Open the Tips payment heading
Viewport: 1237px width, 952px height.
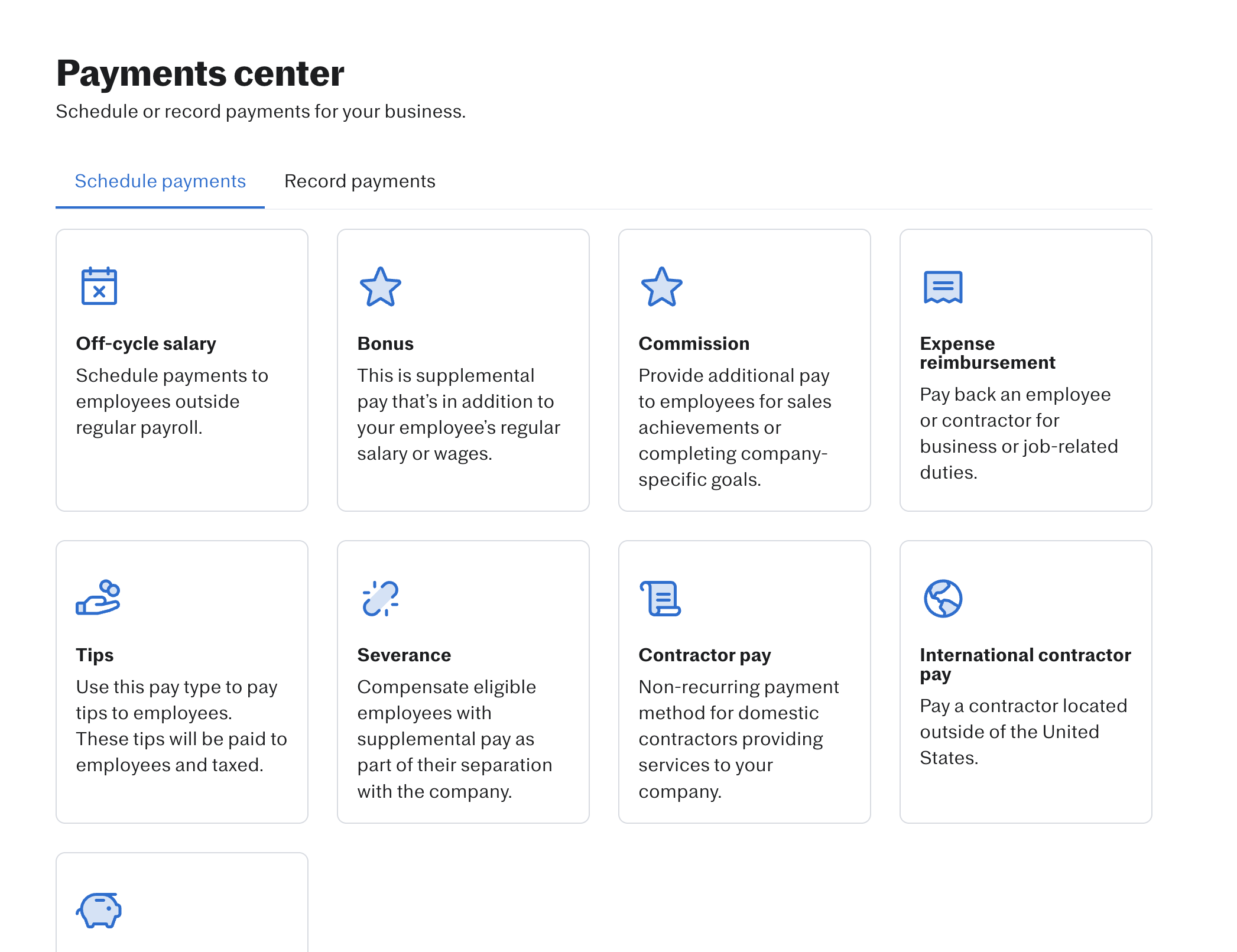click(x=95, y=655)
